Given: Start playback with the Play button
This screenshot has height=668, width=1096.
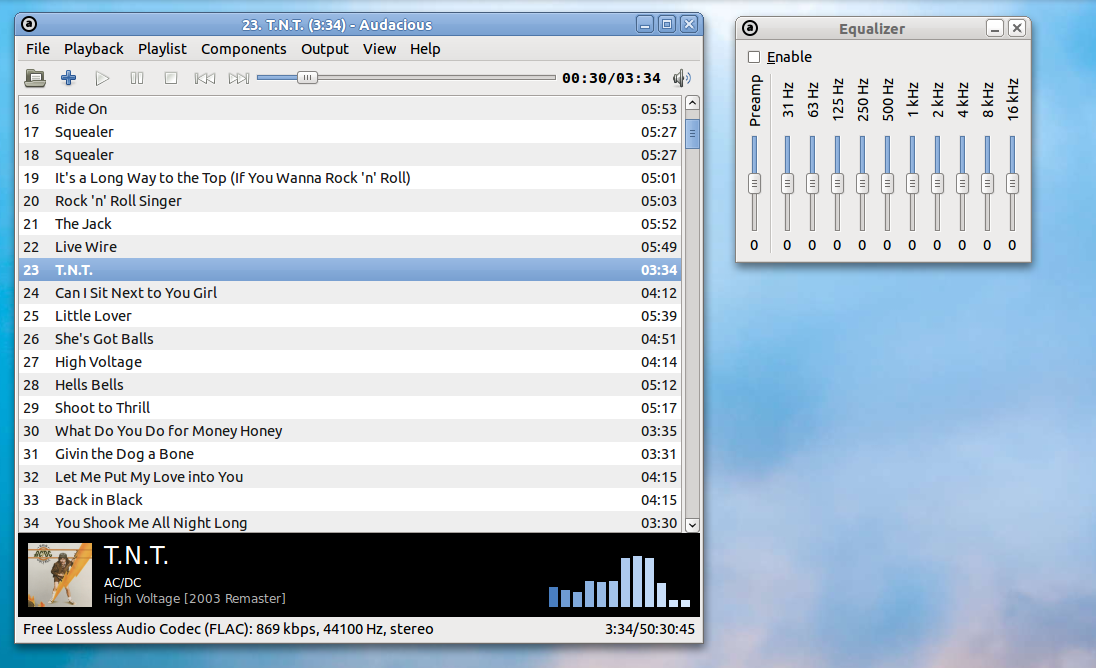Looking at the screenshot, I should click(102, 78).
